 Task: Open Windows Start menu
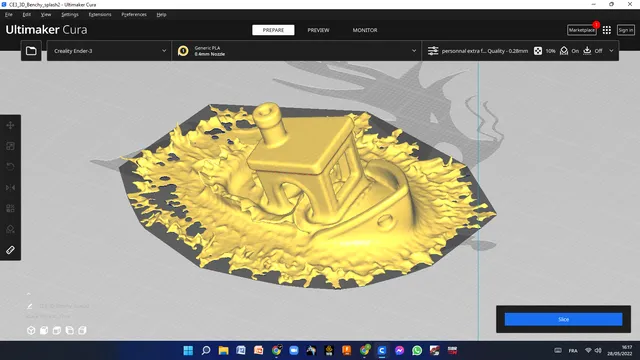pos(188,350)
